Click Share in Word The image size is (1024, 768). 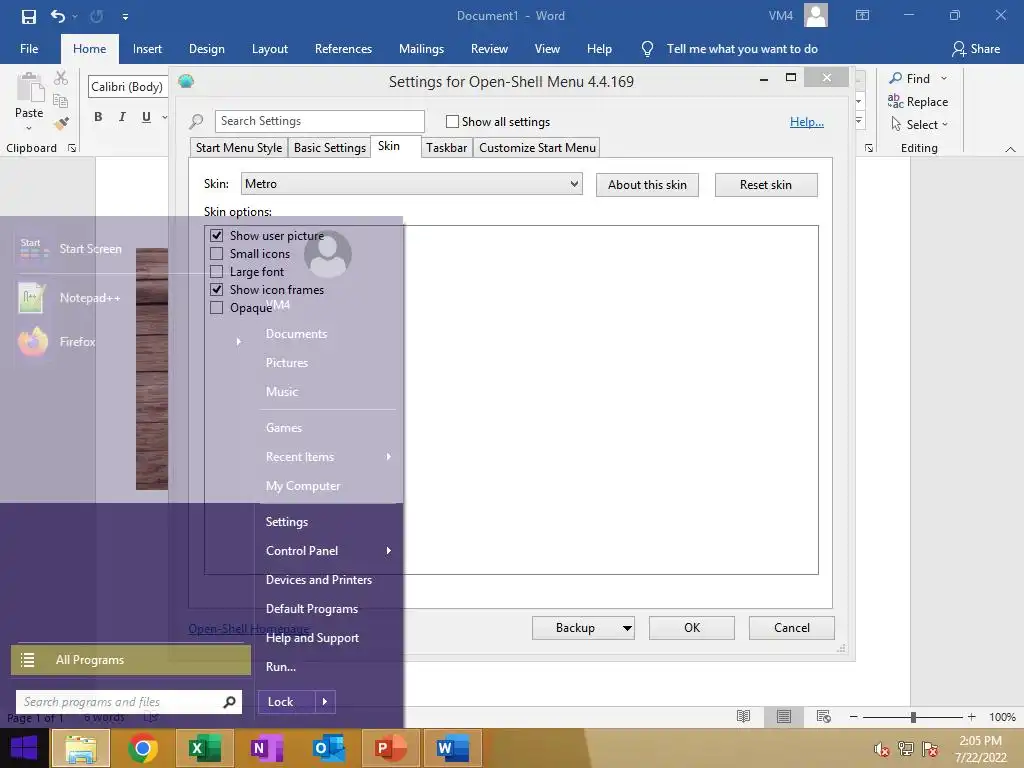pos(976,49)
